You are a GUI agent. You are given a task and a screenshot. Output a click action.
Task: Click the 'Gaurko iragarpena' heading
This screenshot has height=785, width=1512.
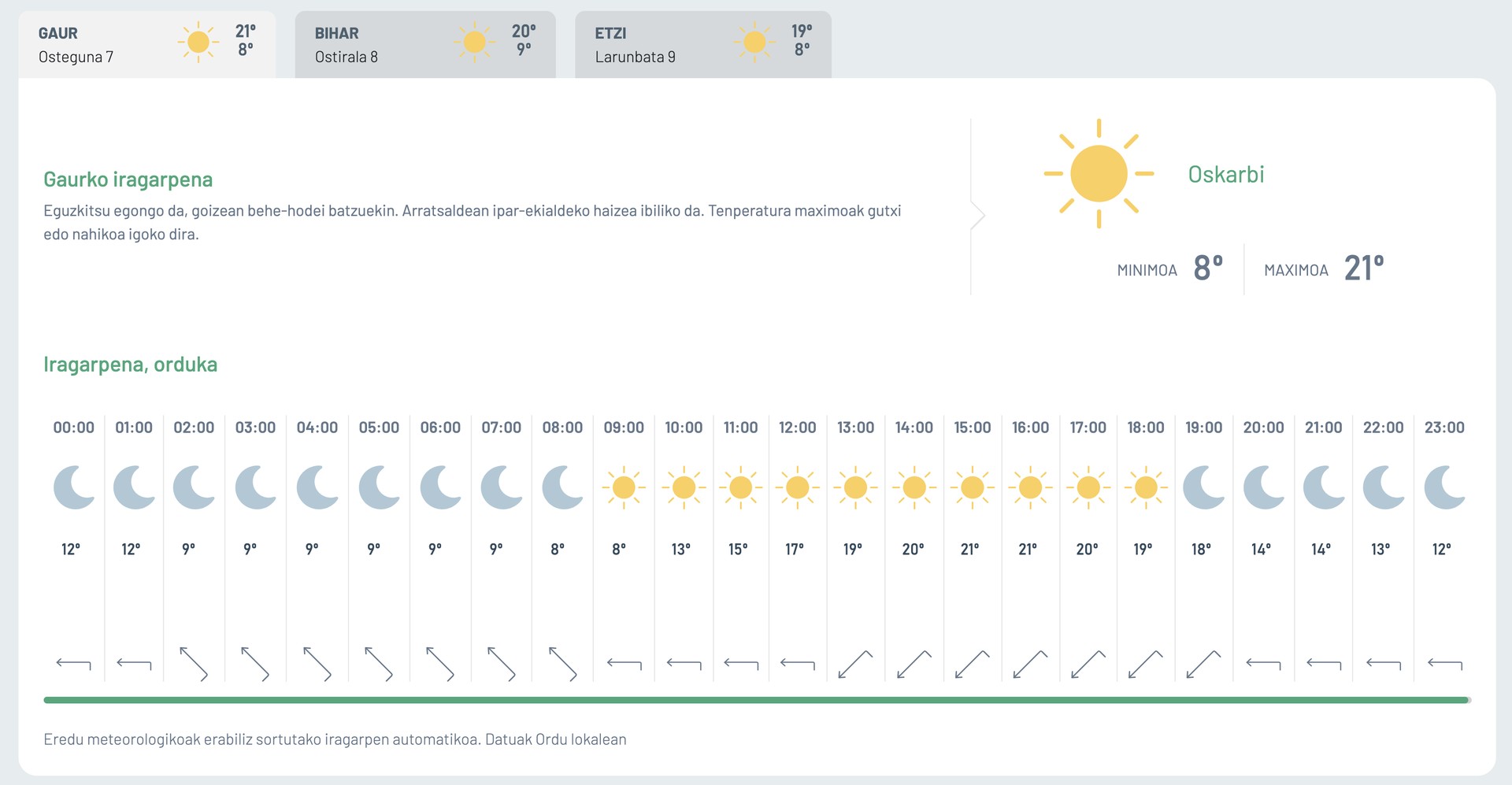[128, 180]
